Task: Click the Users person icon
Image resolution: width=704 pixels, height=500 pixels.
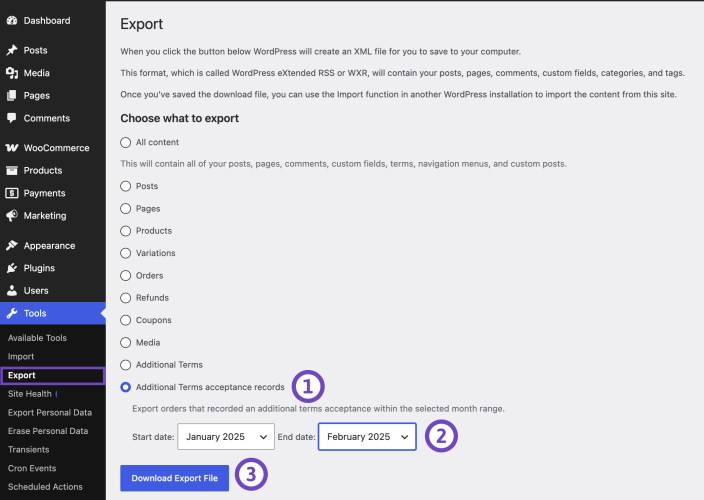Action: (12, 290)
